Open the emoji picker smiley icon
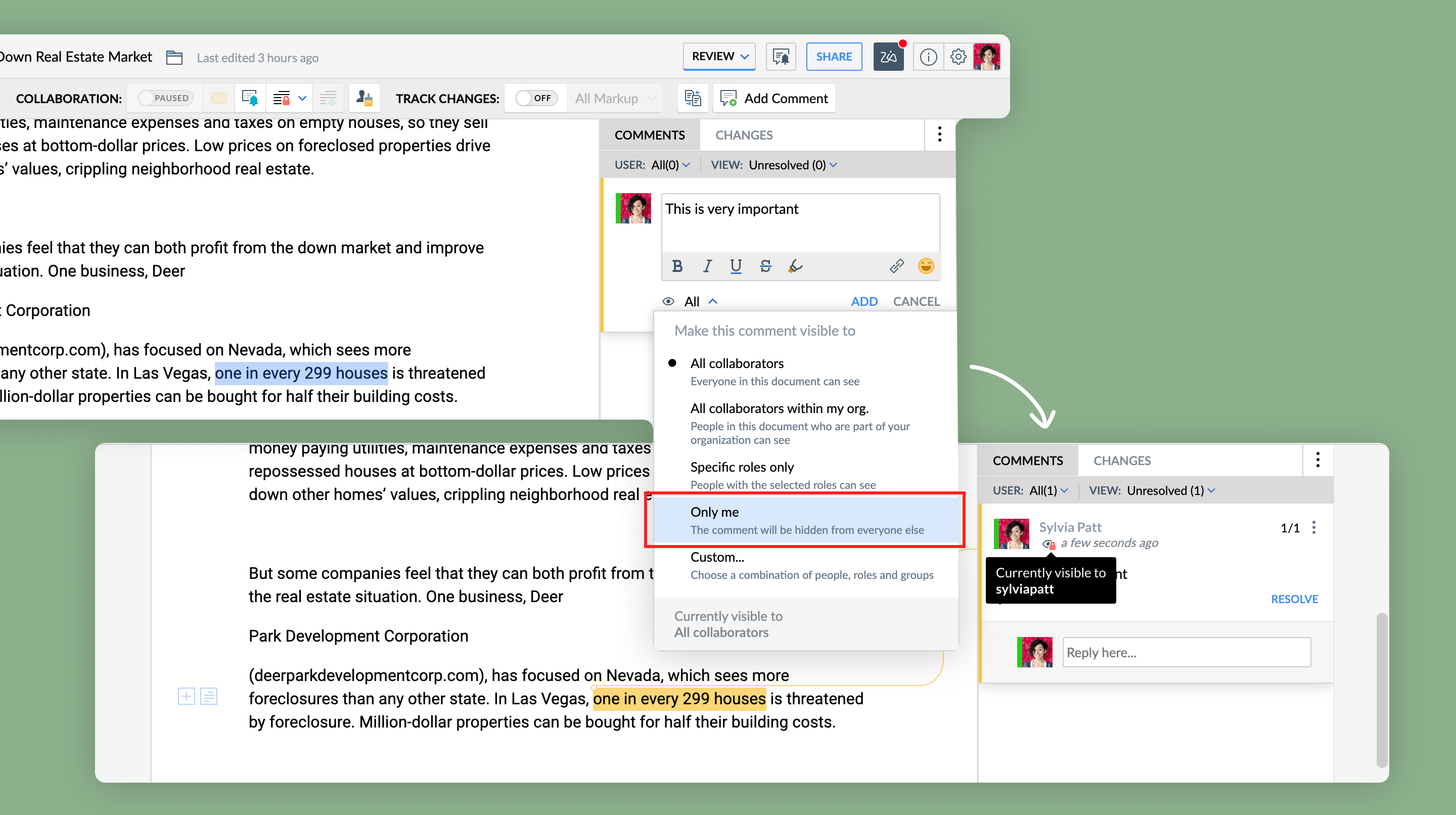 coord(926,266)
